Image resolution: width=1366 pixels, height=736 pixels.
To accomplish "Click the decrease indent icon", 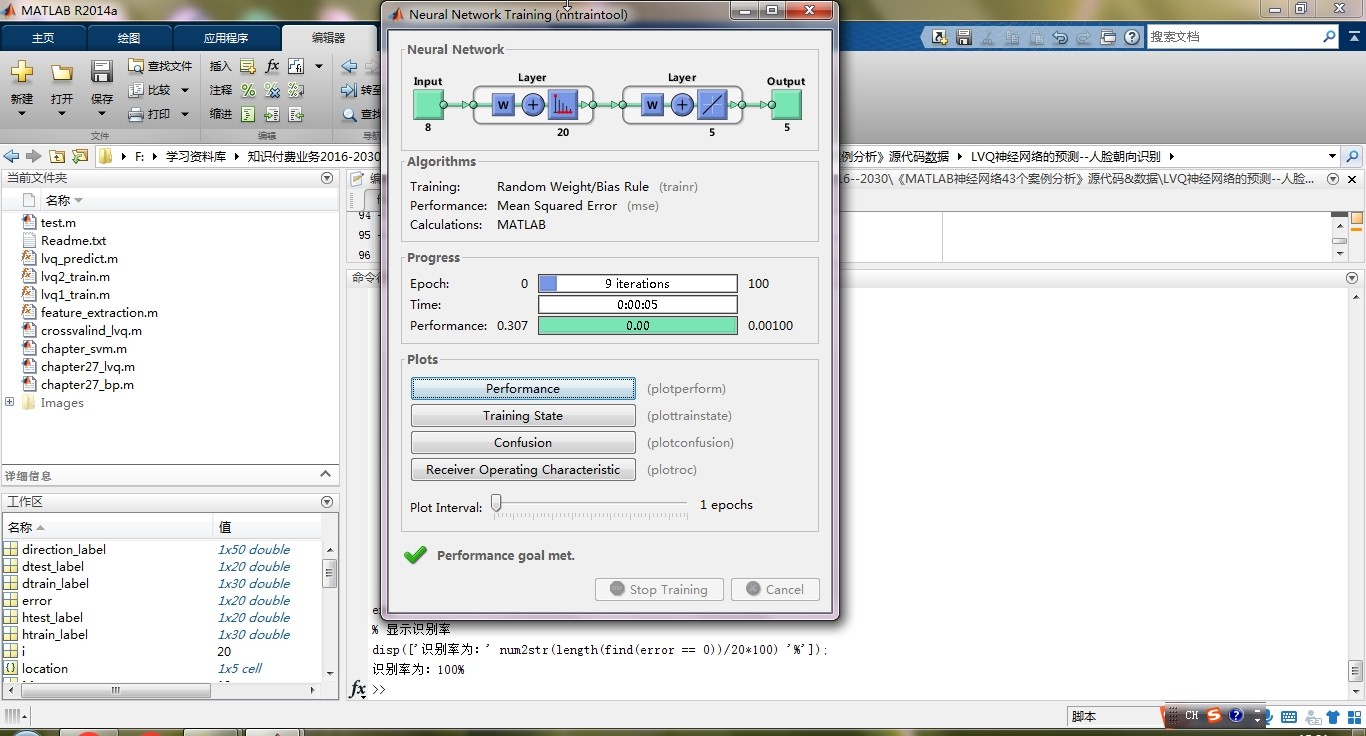I will tap(296, 114).
